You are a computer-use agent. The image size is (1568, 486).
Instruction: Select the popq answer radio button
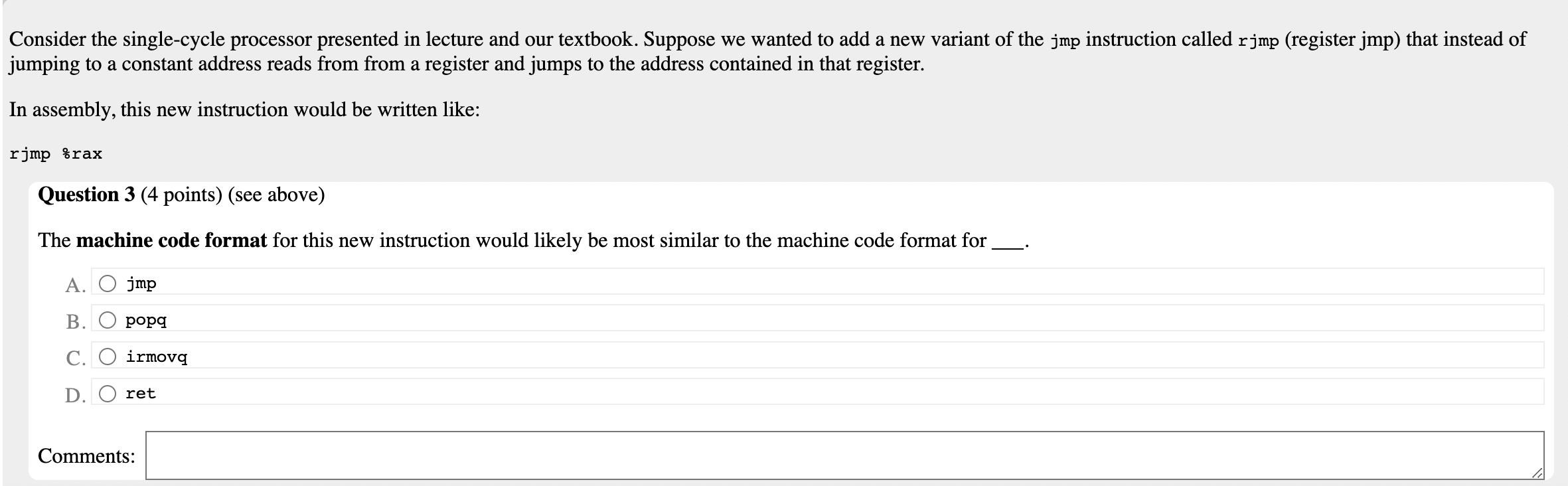pos(108,320)
